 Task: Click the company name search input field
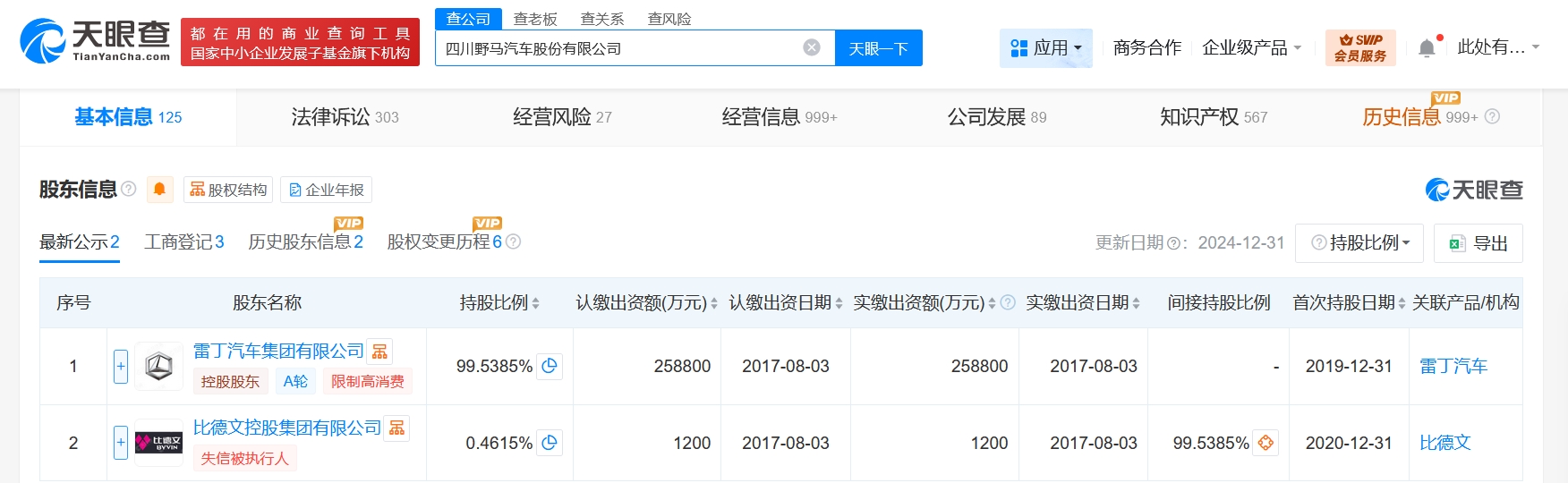[618, 48]
